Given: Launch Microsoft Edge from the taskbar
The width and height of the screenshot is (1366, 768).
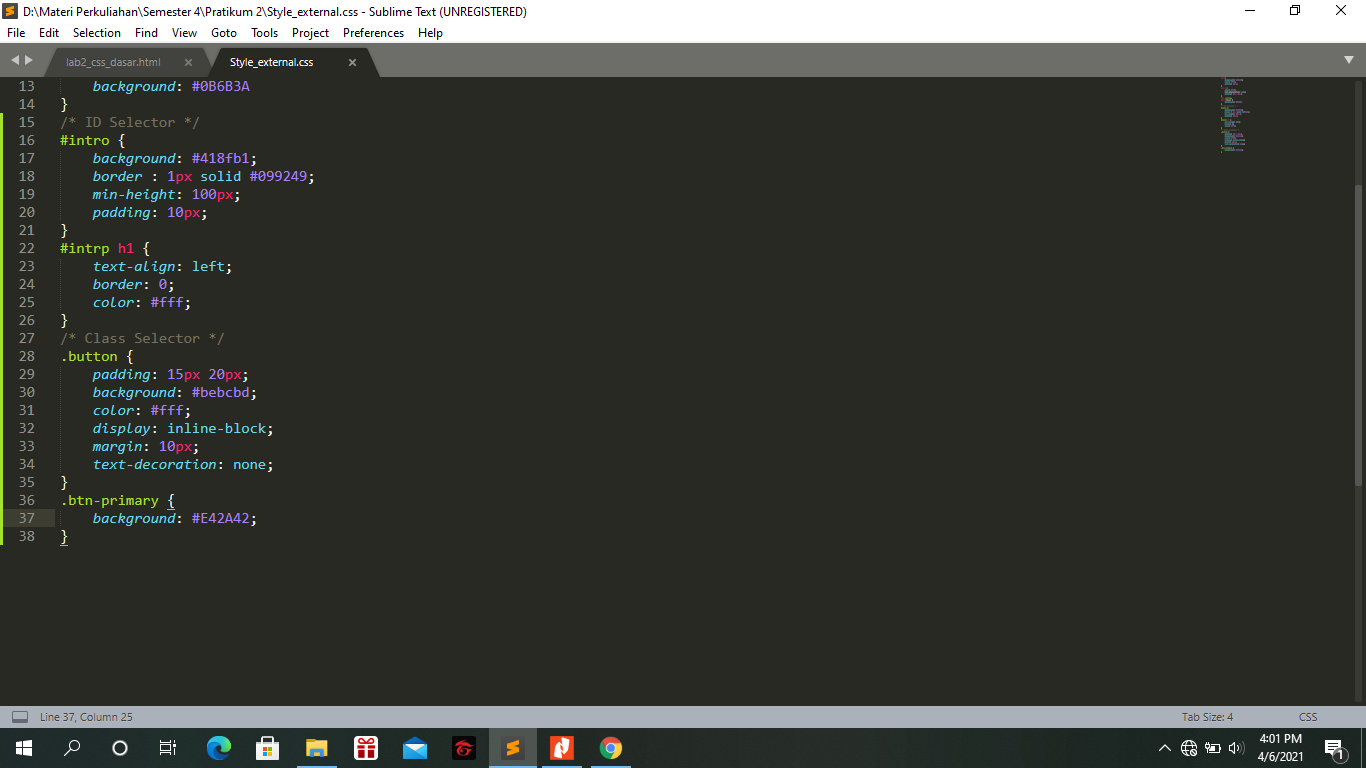Looking at the screenshot, I should [x=219, y=748].
